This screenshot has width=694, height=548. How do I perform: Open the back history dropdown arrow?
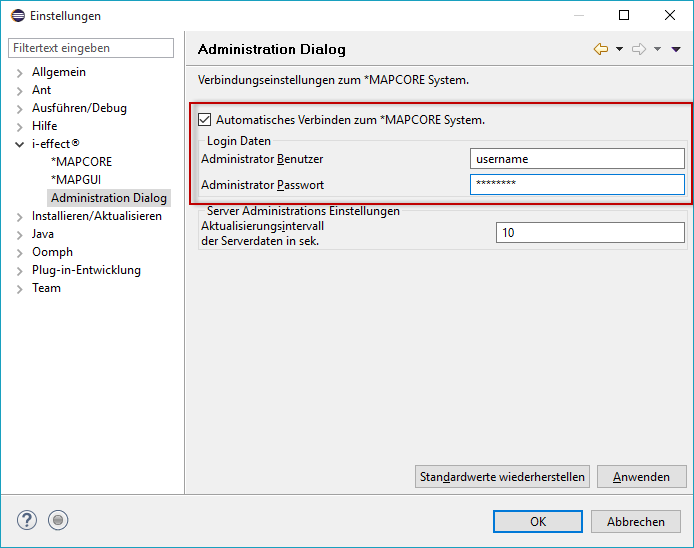pos(619,49)
